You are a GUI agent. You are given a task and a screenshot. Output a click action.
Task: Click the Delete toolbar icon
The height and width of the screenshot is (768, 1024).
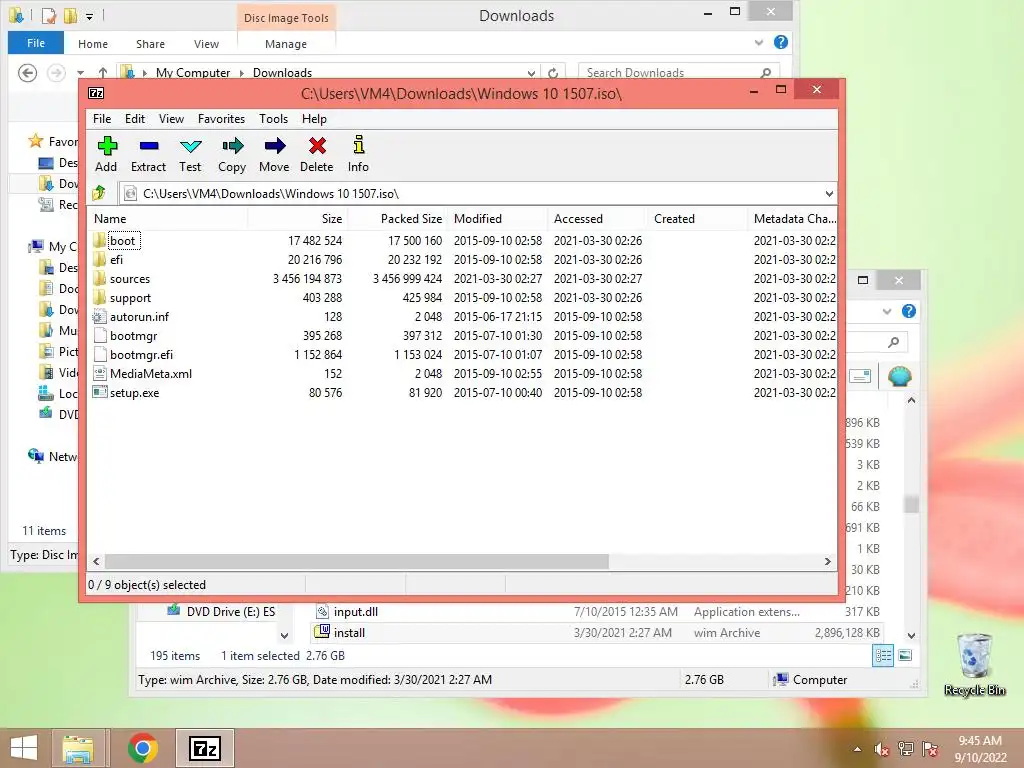pyautogui.click(x=317, y=146)
